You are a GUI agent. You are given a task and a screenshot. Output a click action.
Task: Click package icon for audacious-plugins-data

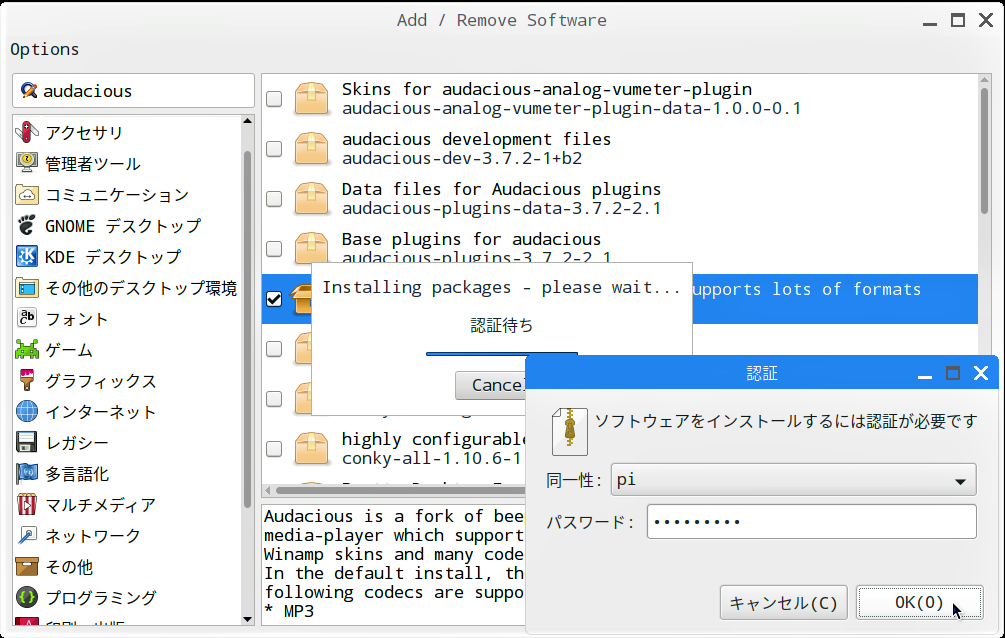point(311,198)
